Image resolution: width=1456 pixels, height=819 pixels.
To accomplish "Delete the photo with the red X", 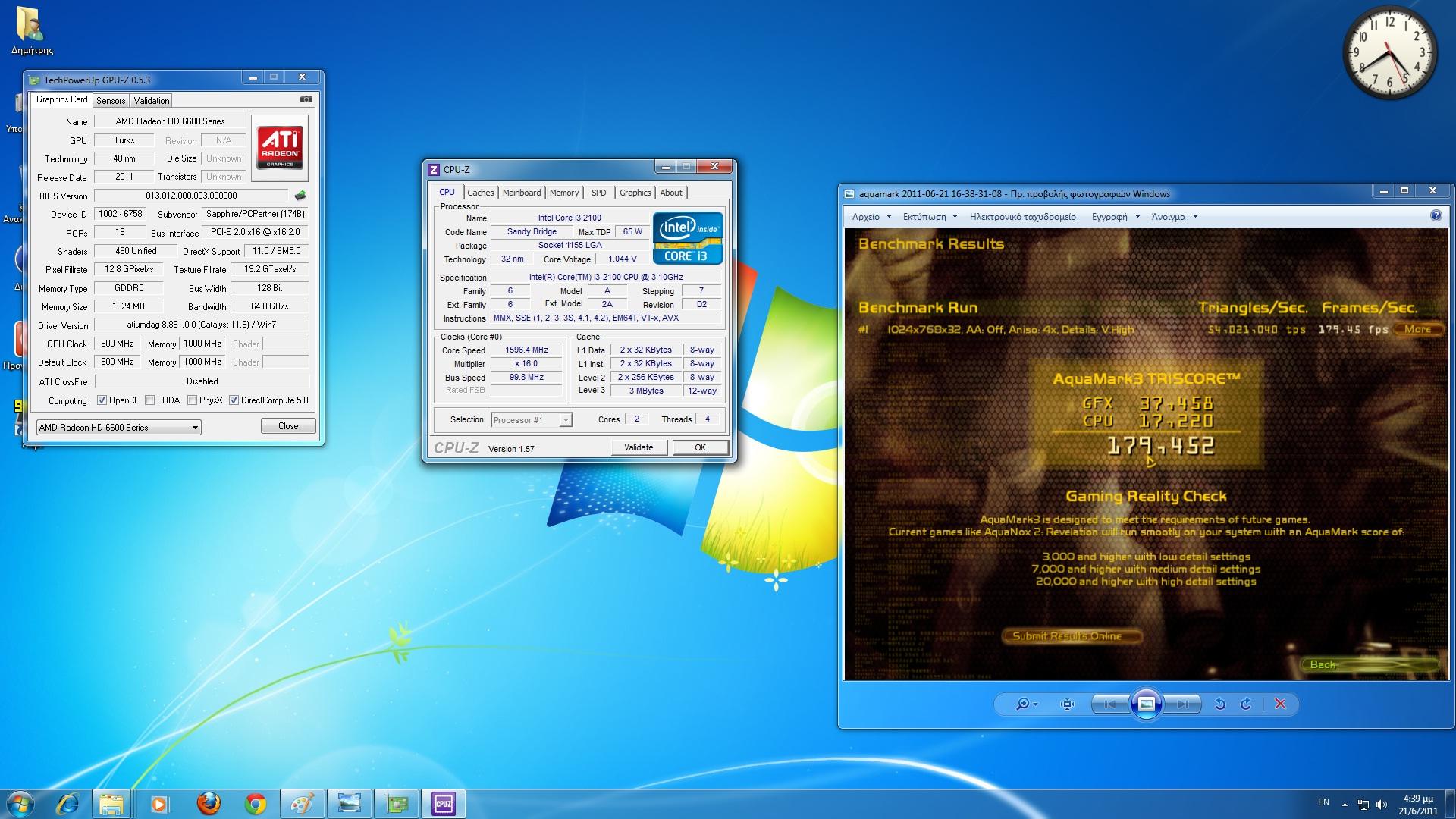I will pyautogui.click(x=1281, y=704).
